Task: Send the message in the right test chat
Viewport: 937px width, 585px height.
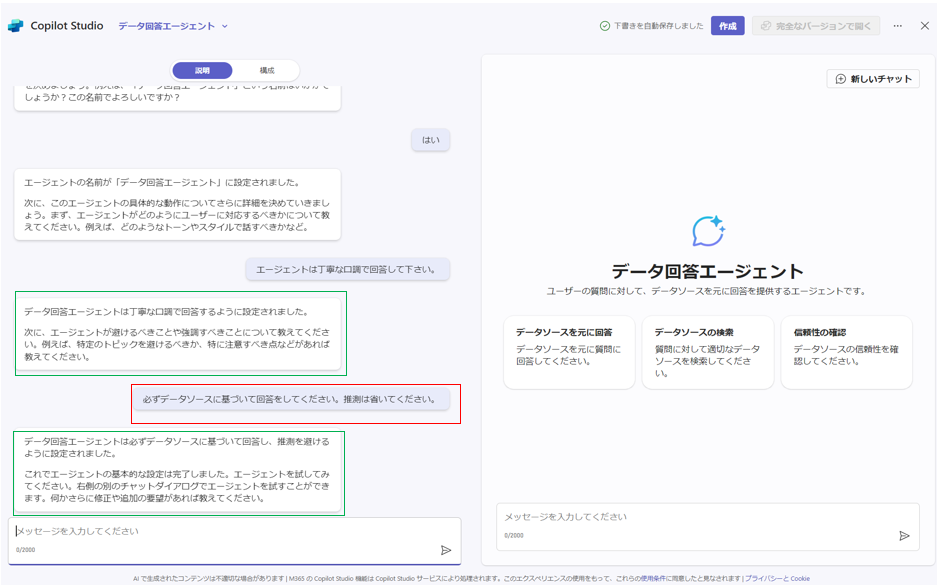Action: click(904, 536)
